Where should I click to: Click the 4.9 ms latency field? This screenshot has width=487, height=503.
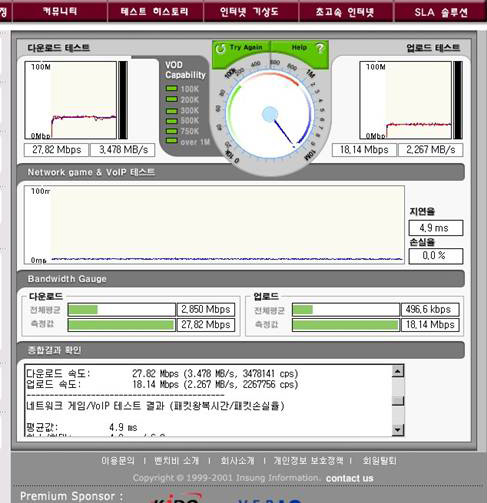[x=436, y=228]
